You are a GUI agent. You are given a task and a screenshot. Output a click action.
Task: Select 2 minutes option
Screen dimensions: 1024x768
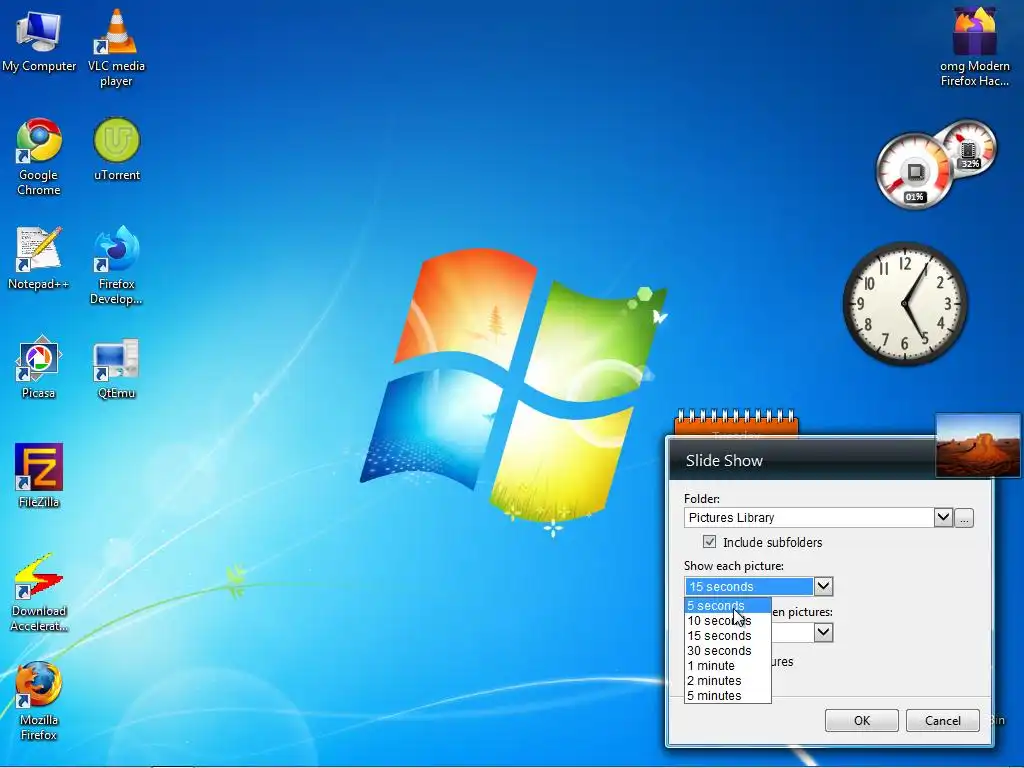728,680
